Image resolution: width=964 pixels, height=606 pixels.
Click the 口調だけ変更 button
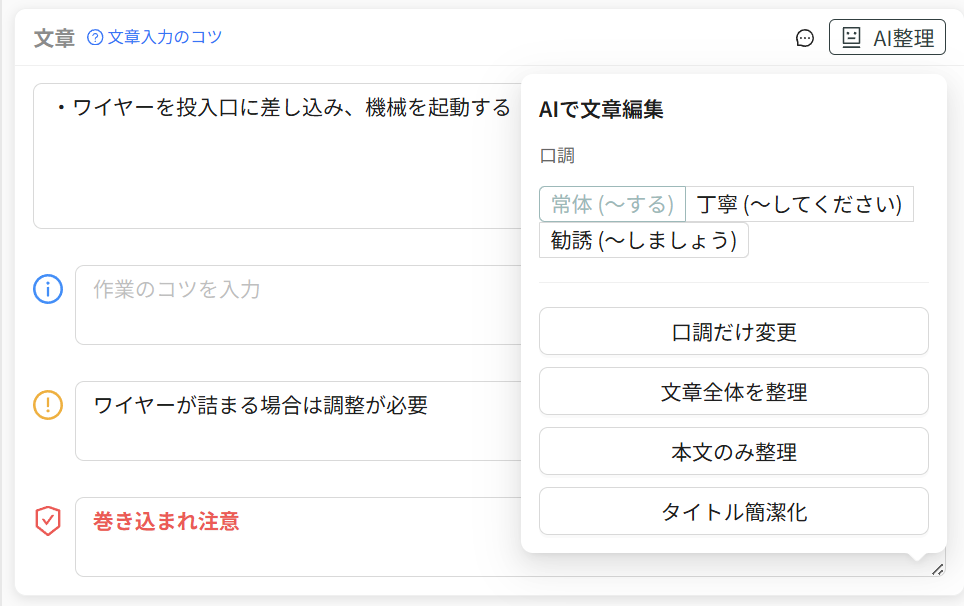[x=733, y=331]
